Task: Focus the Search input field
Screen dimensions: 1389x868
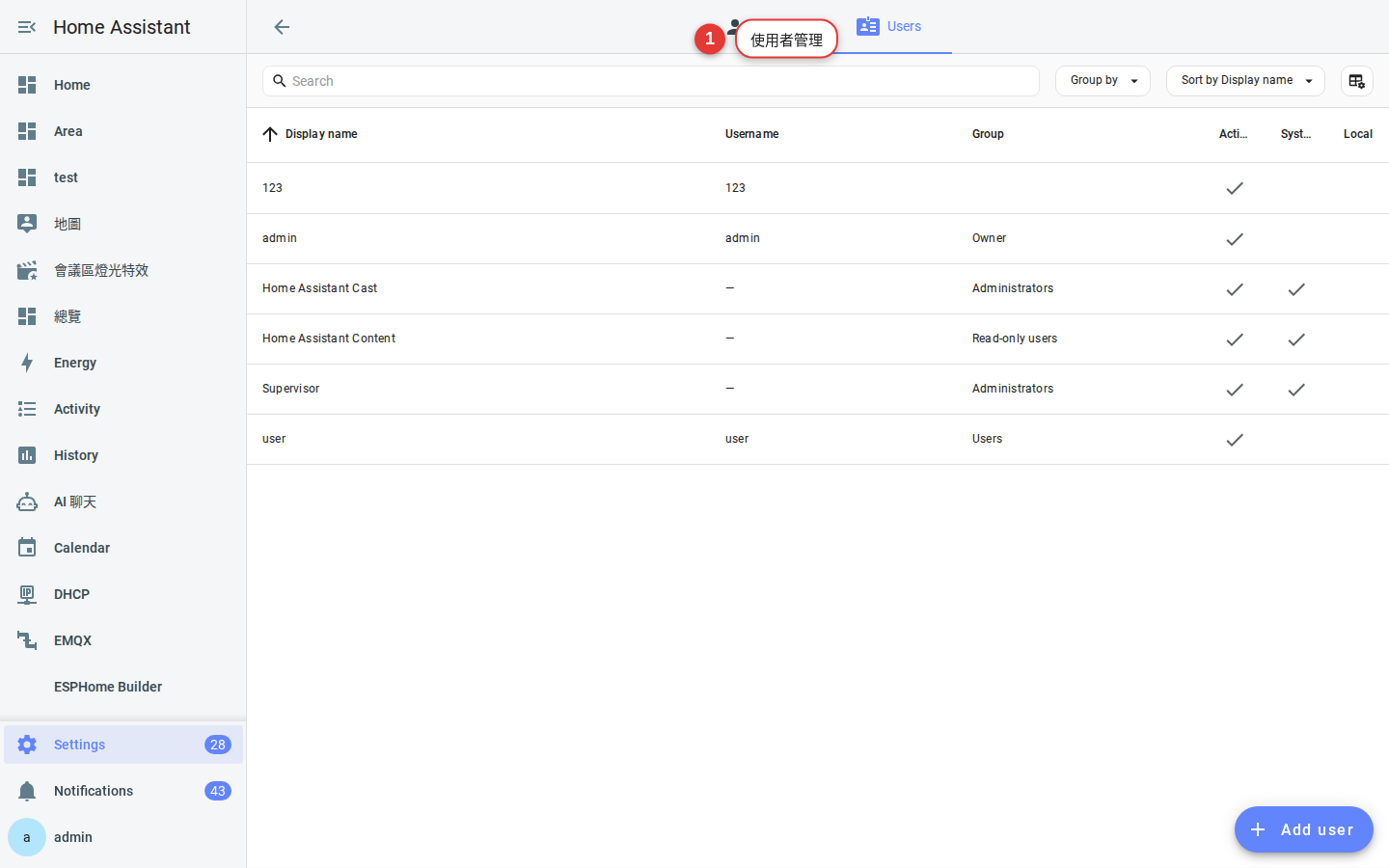Action: [651, 81]
